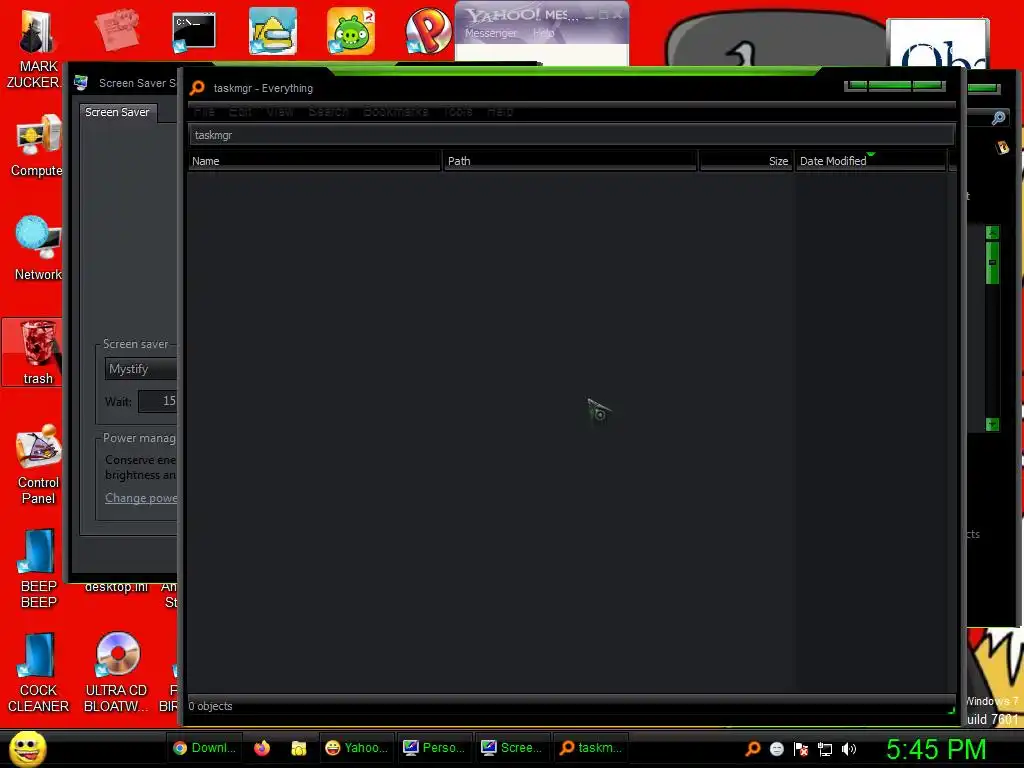Open the green pig Bad Piggies shortcut
The width and height of the screenshot is (1024, 768).
tap(351, 31)
